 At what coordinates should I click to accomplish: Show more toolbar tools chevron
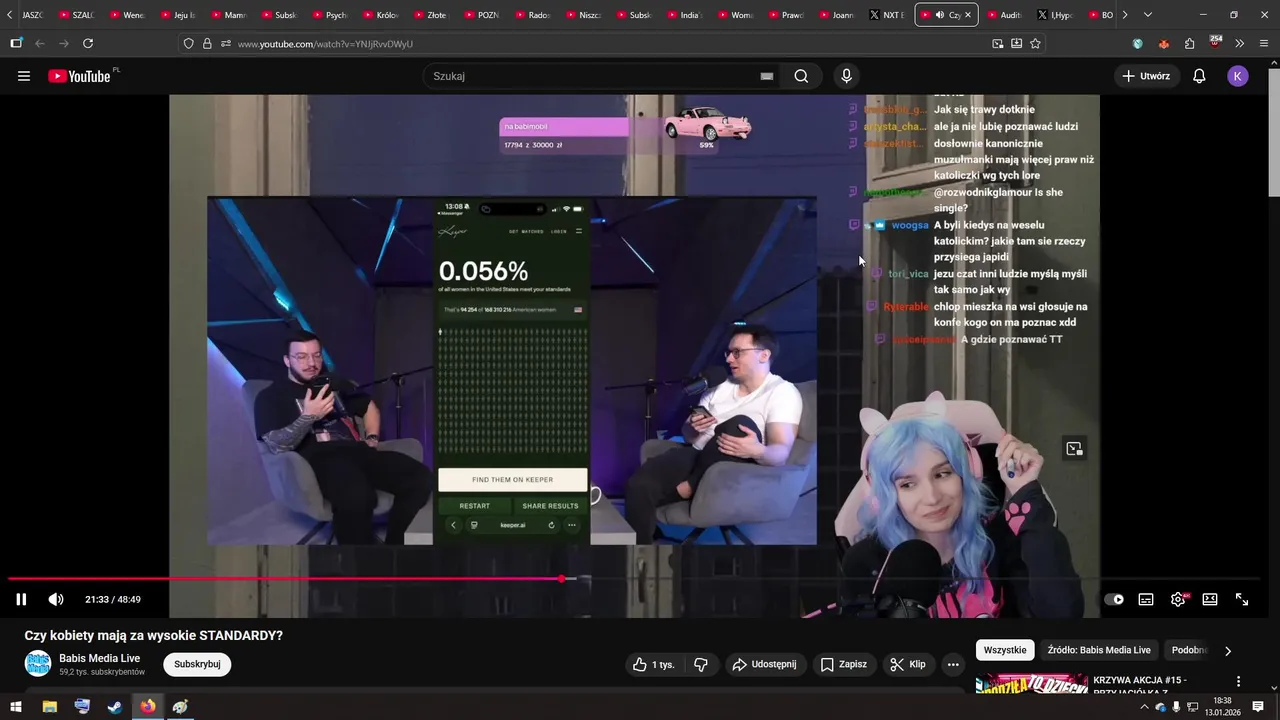(1239, 44)
